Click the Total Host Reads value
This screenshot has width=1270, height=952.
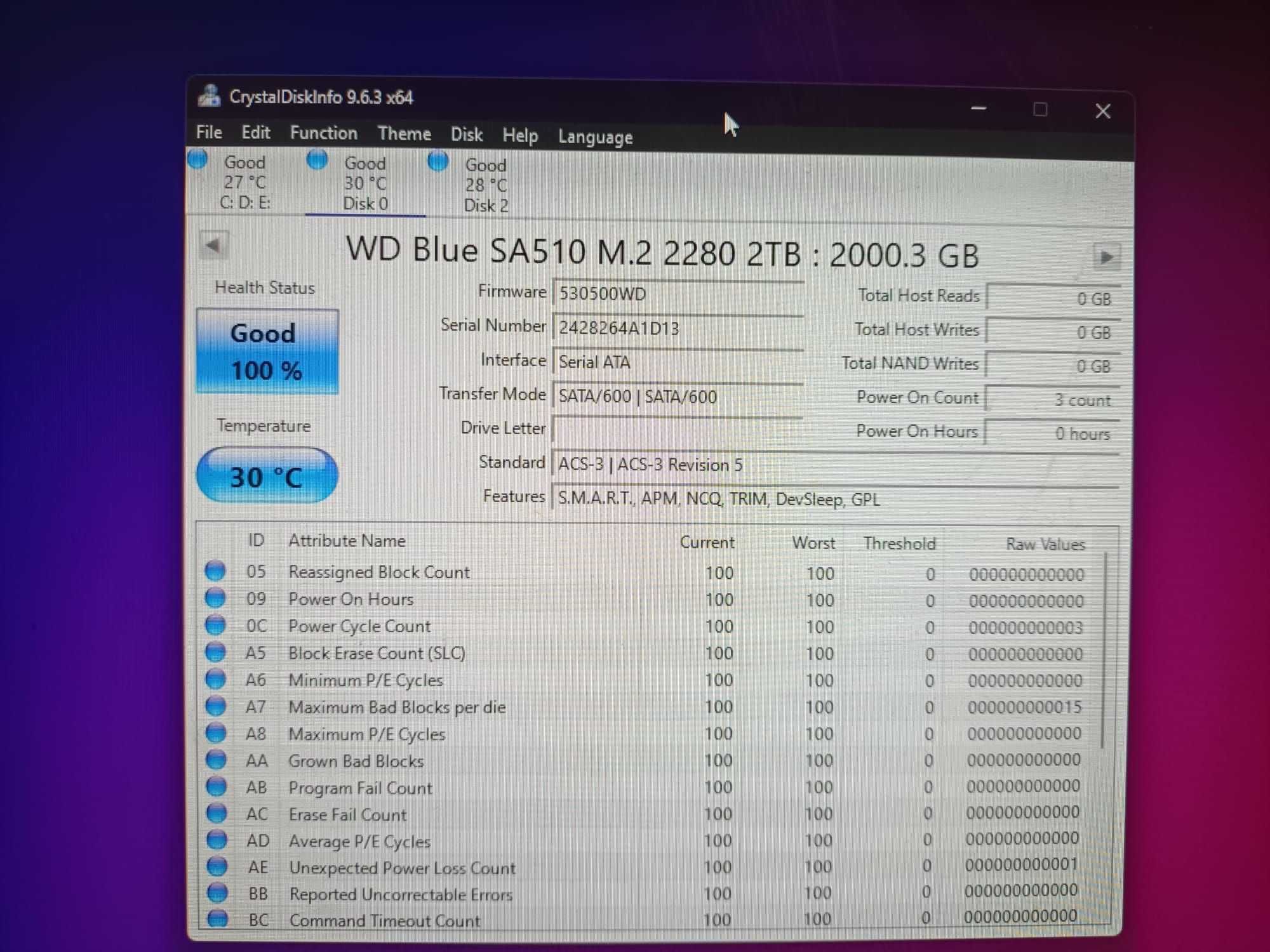[x=1052, y=298]
